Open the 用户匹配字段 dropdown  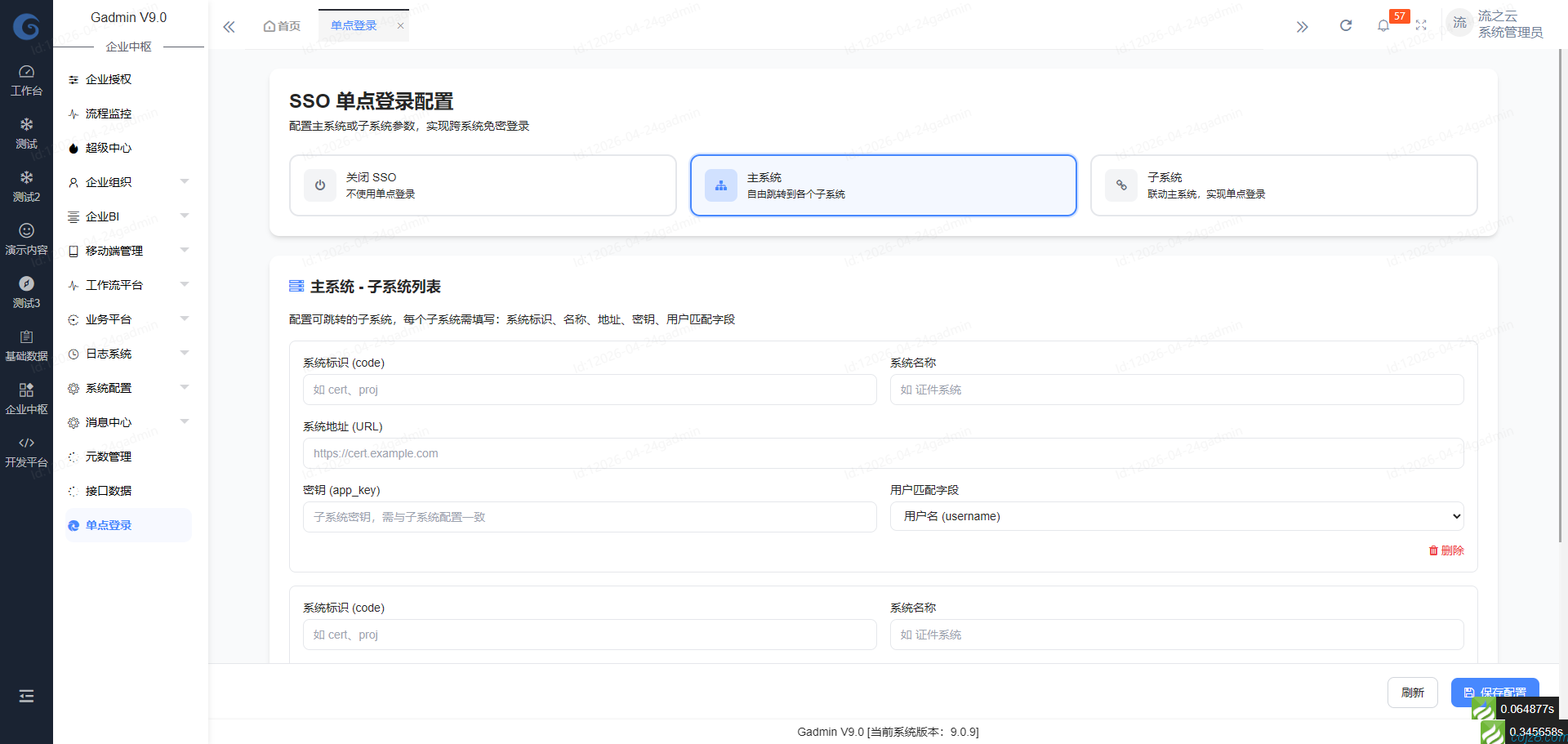point(1176,516)
